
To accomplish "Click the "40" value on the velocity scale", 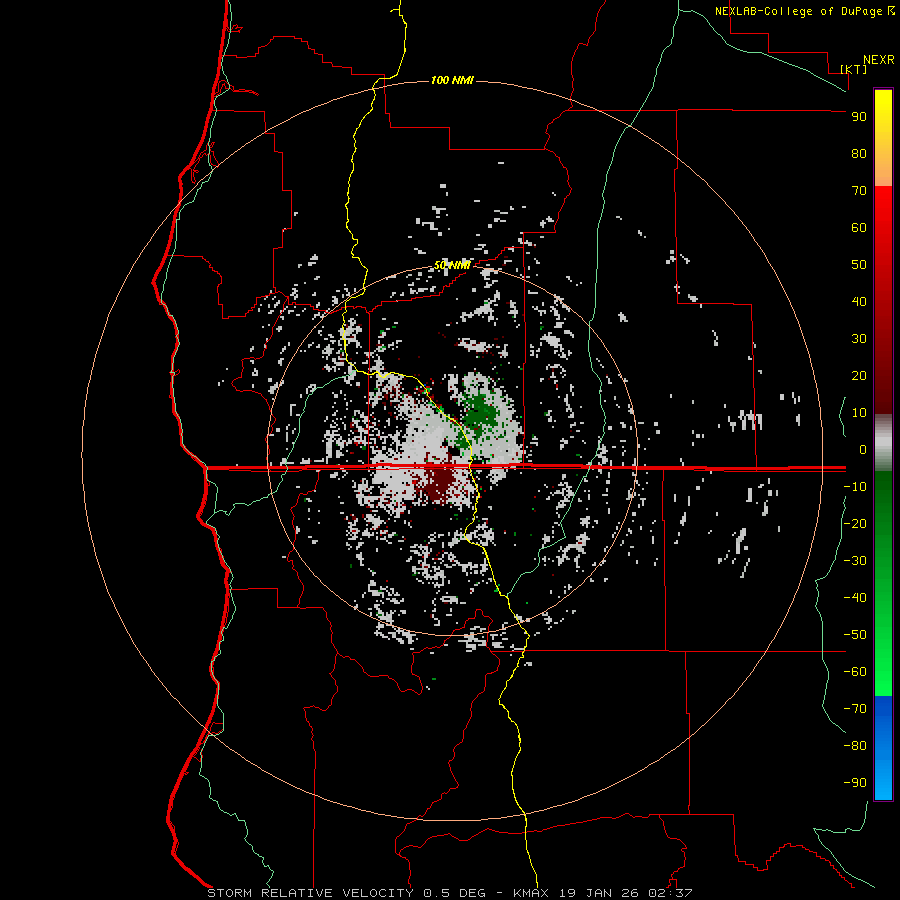I will coord(859,301).
